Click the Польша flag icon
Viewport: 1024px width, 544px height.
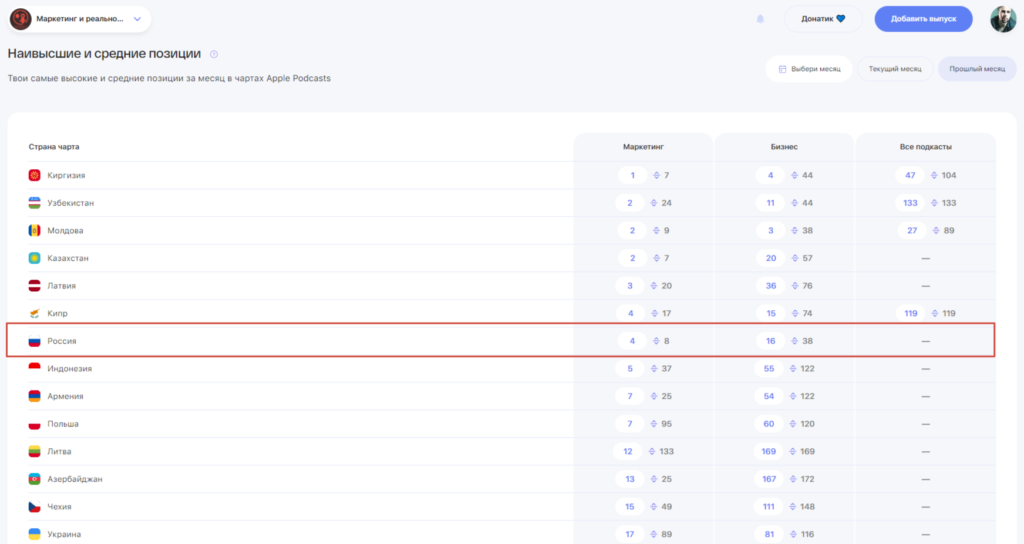point(35,424)
